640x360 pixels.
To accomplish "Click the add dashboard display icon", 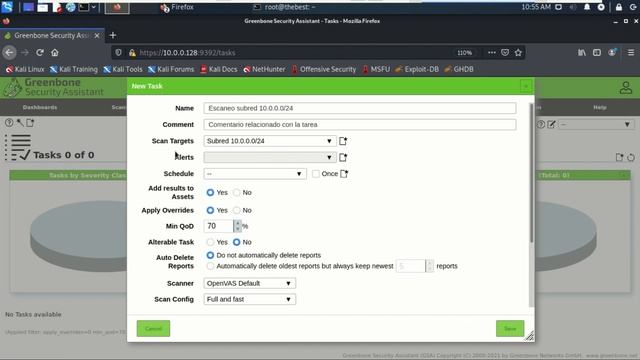I will [x=620, y=157].
